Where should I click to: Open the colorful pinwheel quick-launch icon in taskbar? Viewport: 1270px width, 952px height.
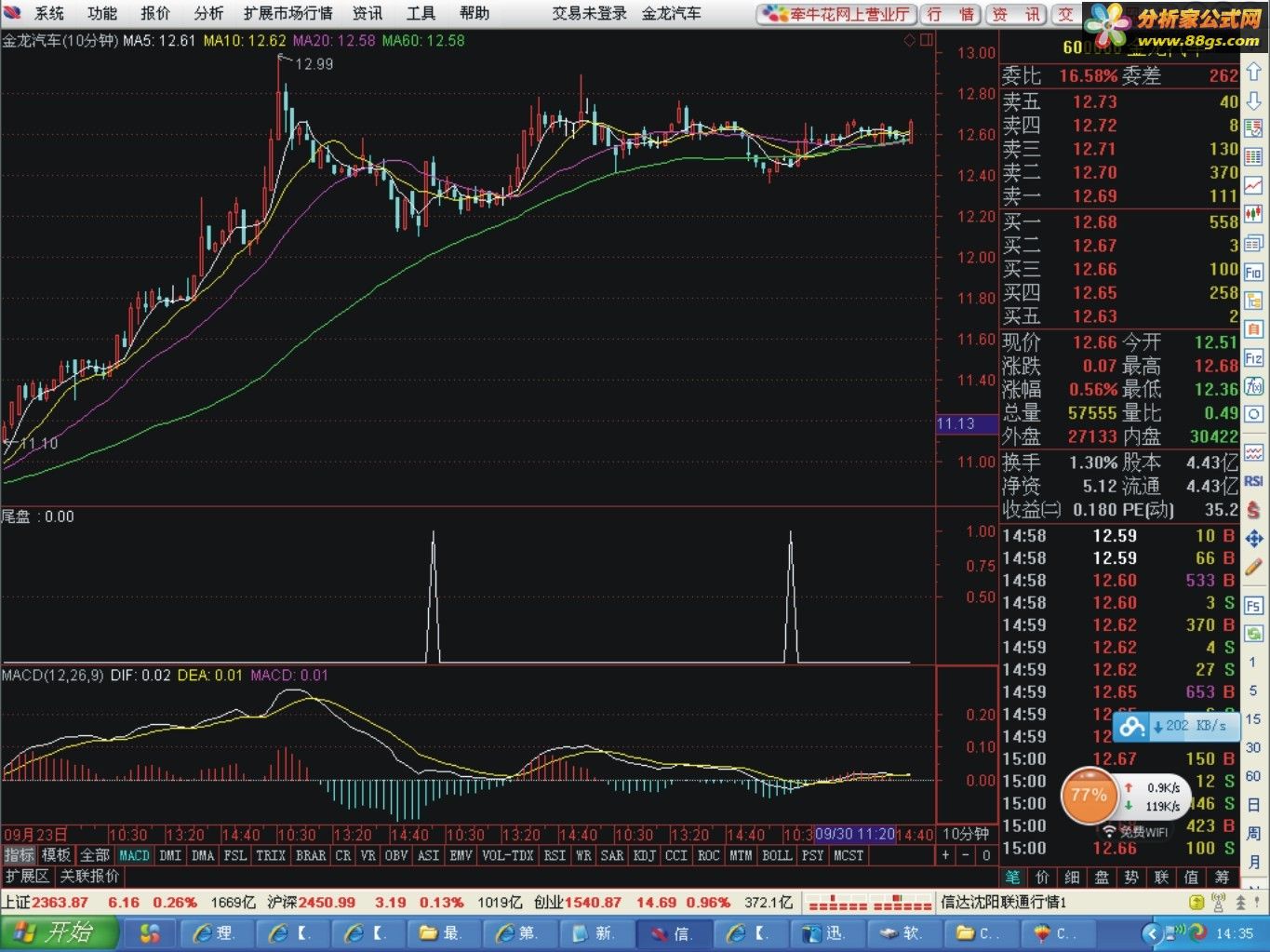click(150, 932)
